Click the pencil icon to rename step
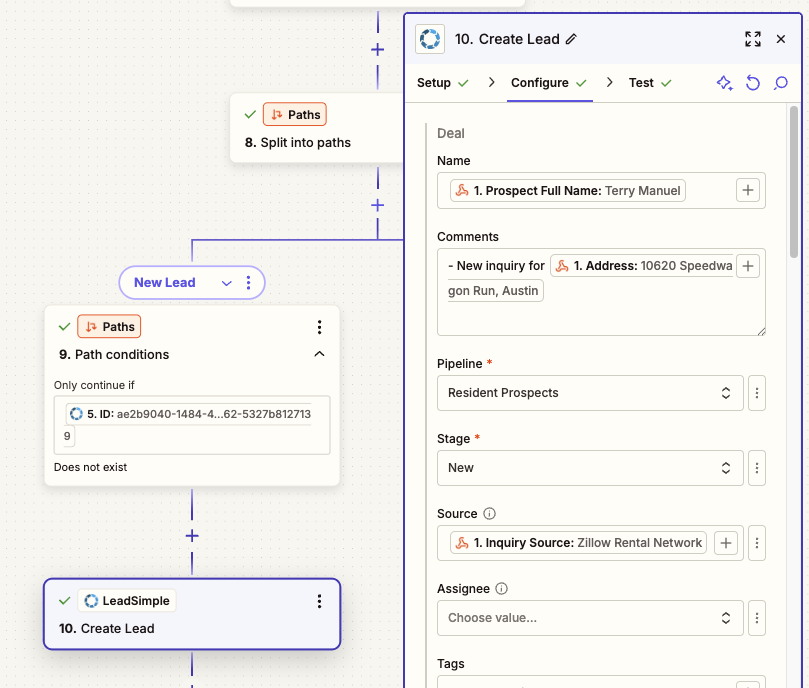 [x=571, y=39]
